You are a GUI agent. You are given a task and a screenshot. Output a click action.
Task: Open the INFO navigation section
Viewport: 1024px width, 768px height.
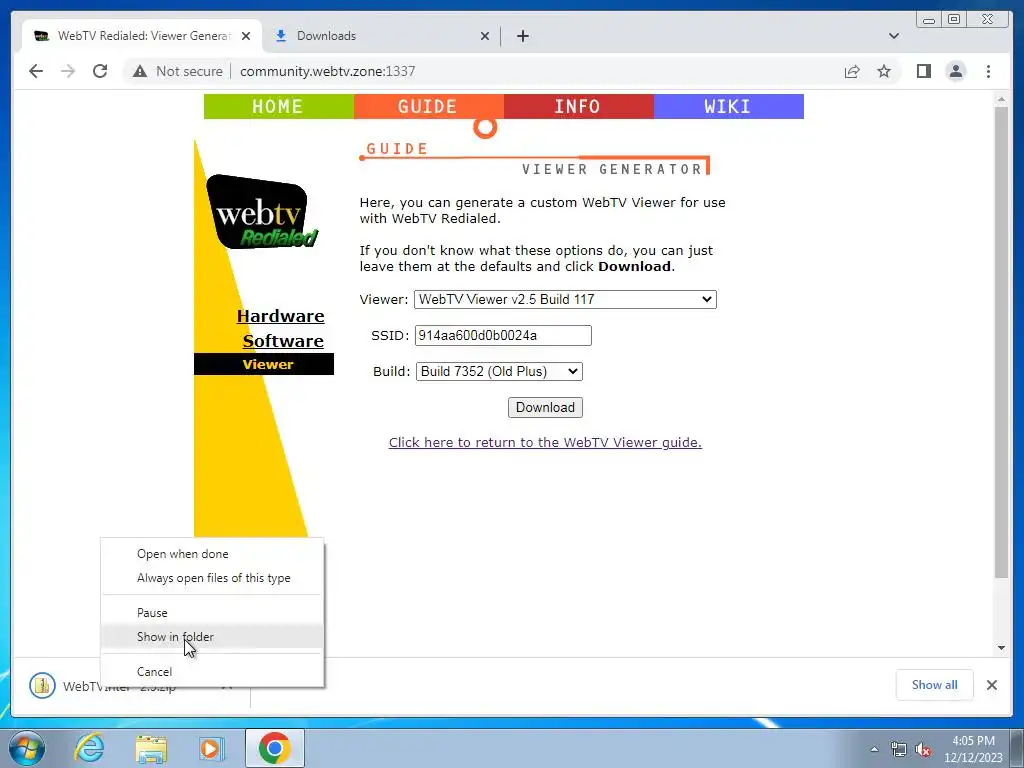(x=579, y=106)
